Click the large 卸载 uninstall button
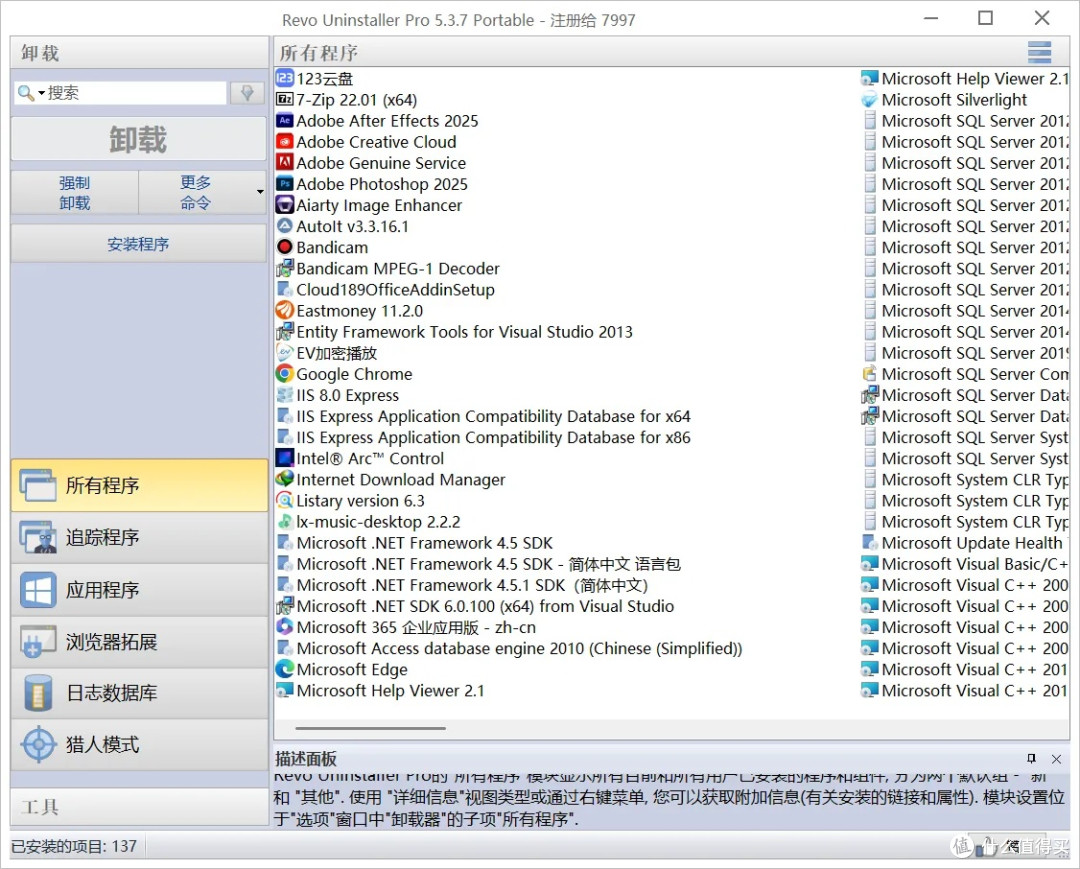Screen dimensions: 1080x869 [x=139, y=140]
